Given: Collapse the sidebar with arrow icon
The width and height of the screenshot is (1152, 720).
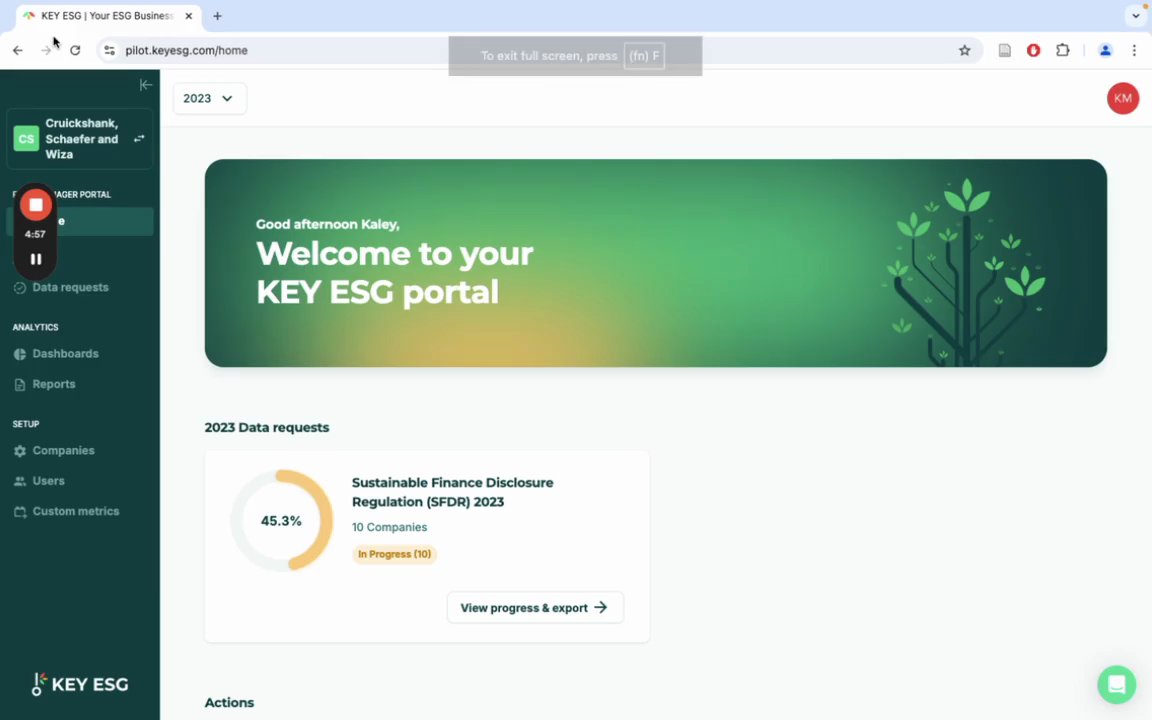Looking at the screenshot, I should [145, 85].
